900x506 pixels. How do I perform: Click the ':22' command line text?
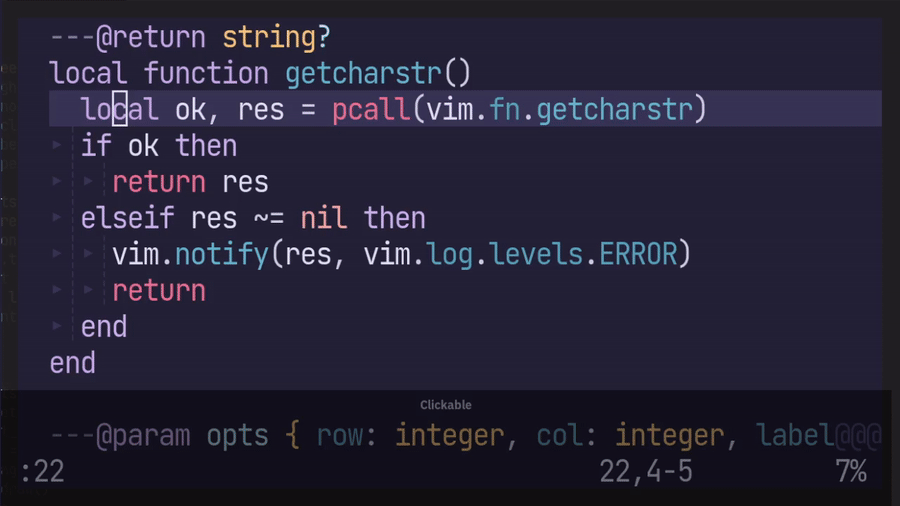[42, 471]
